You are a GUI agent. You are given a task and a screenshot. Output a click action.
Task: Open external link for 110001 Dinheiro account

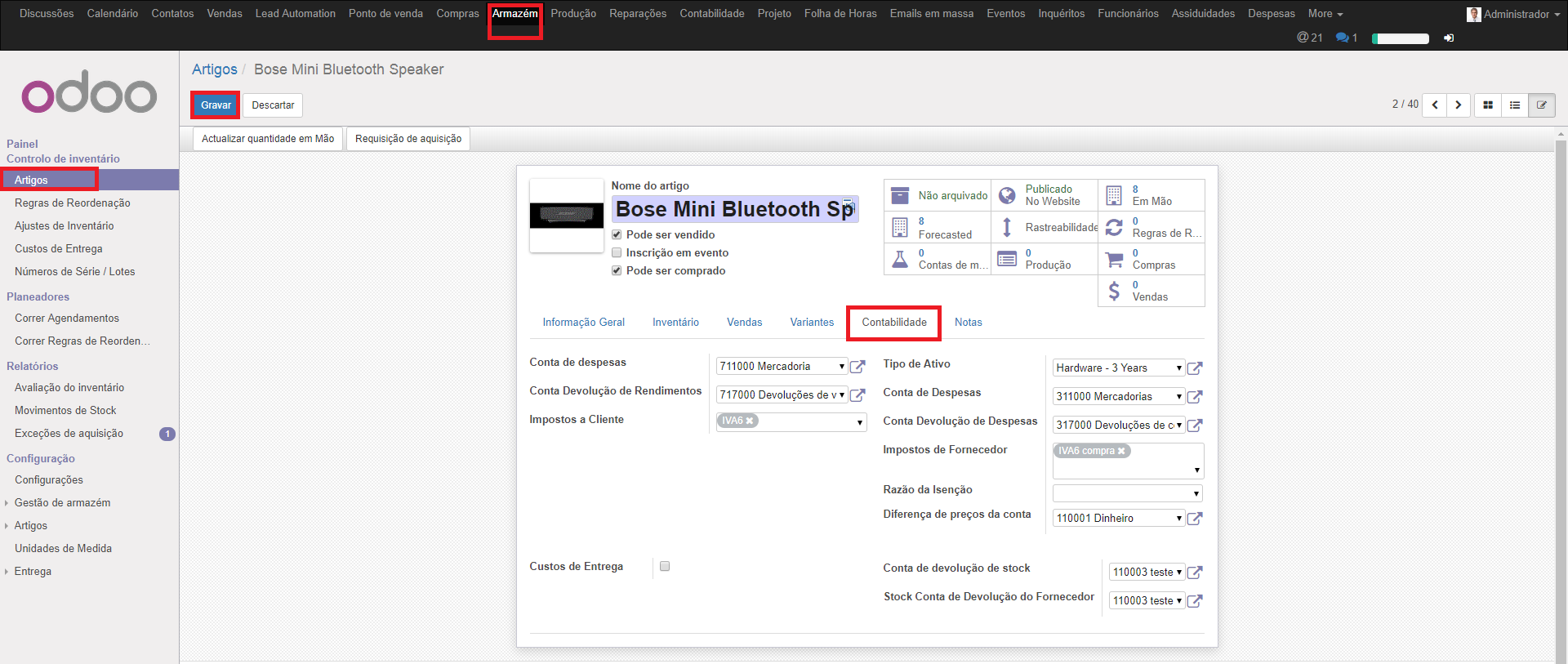click(1195, 519)
